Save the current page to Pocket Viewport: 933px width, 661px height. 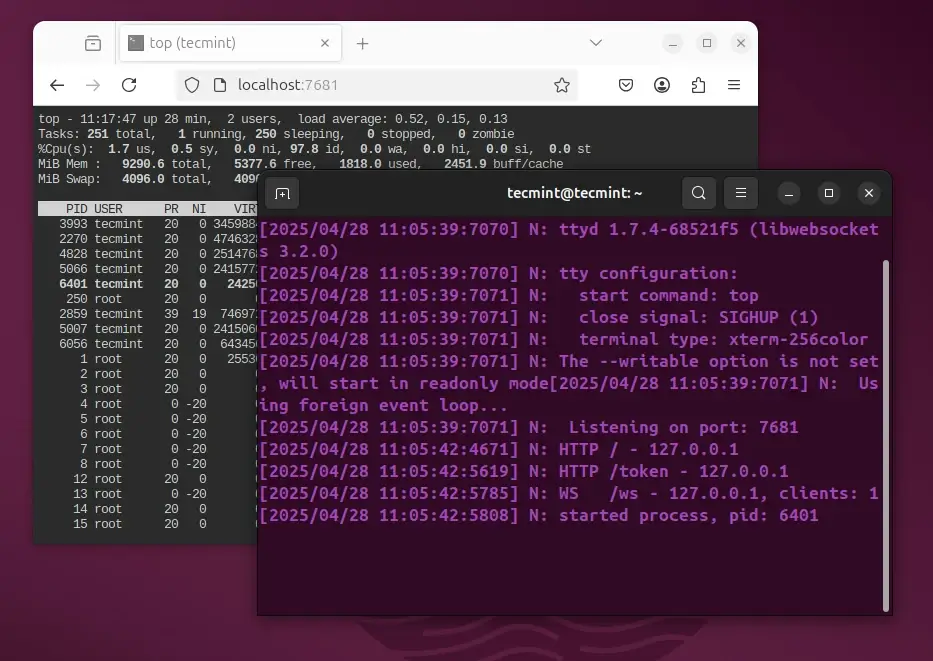coord(626,85)
